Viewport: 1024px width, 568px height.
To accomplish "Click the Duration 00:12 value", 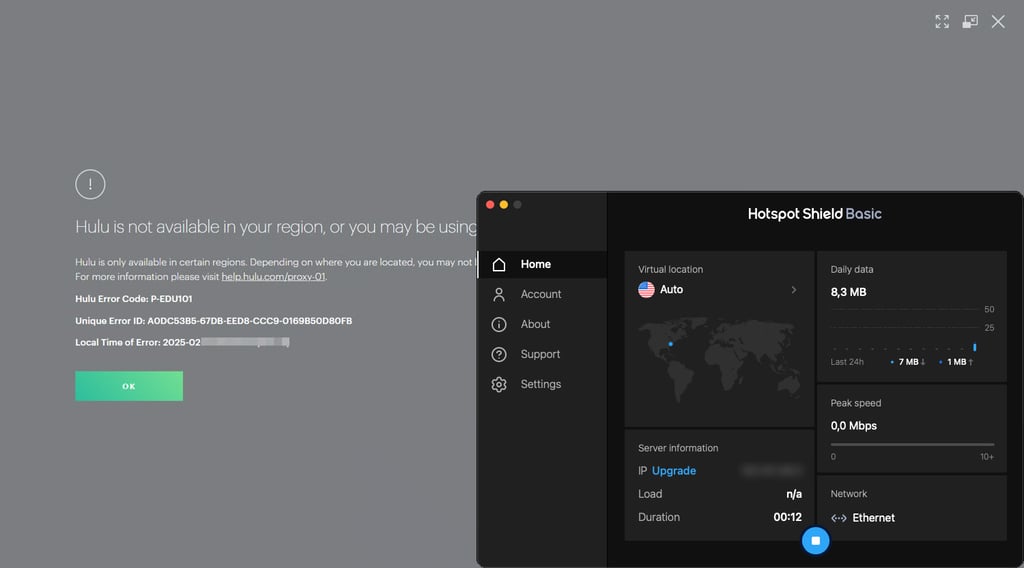I will pyautogui.click(x=788, y=517).
